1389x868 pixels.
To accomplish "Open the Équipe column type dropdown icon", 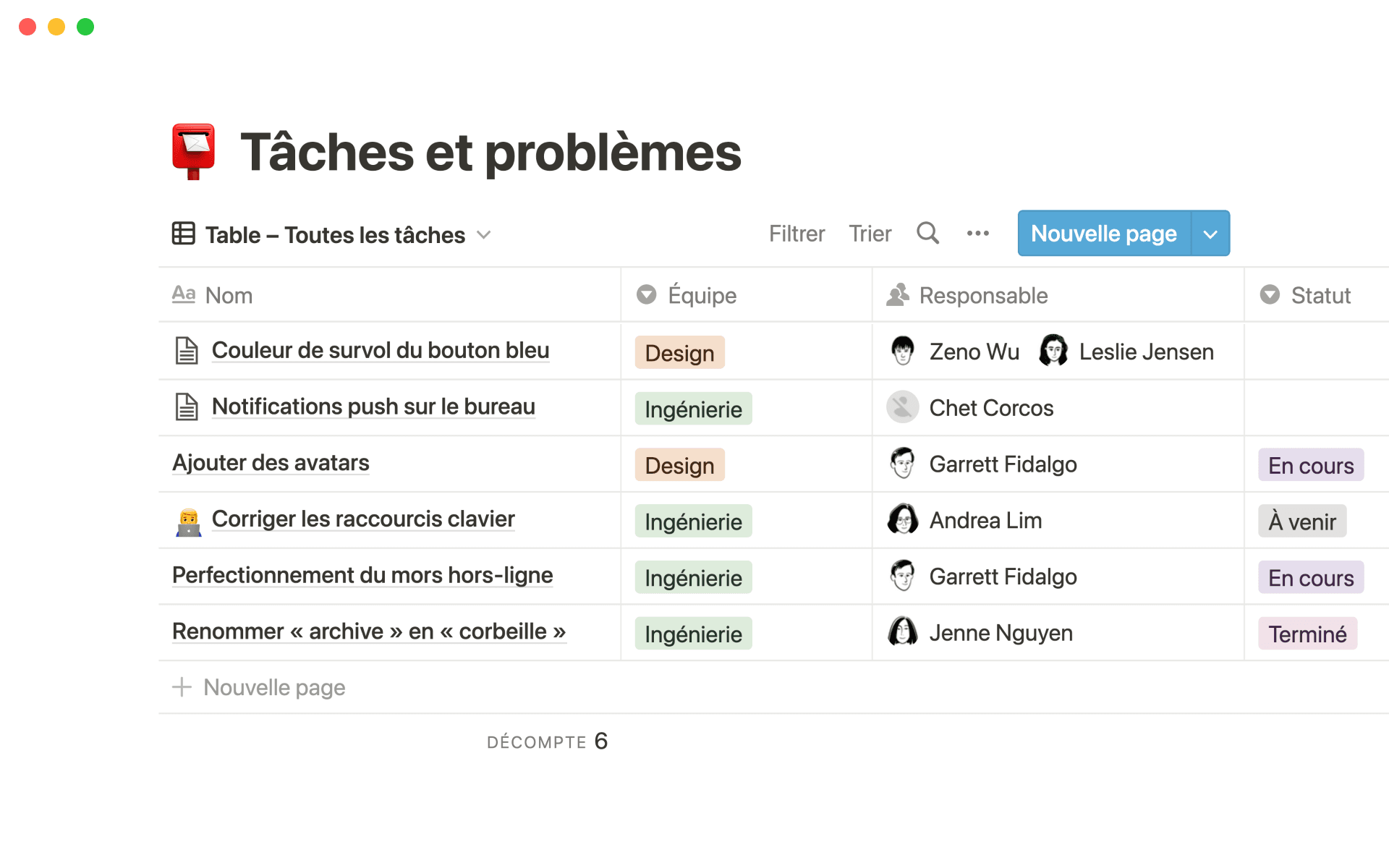I will 646,294.
